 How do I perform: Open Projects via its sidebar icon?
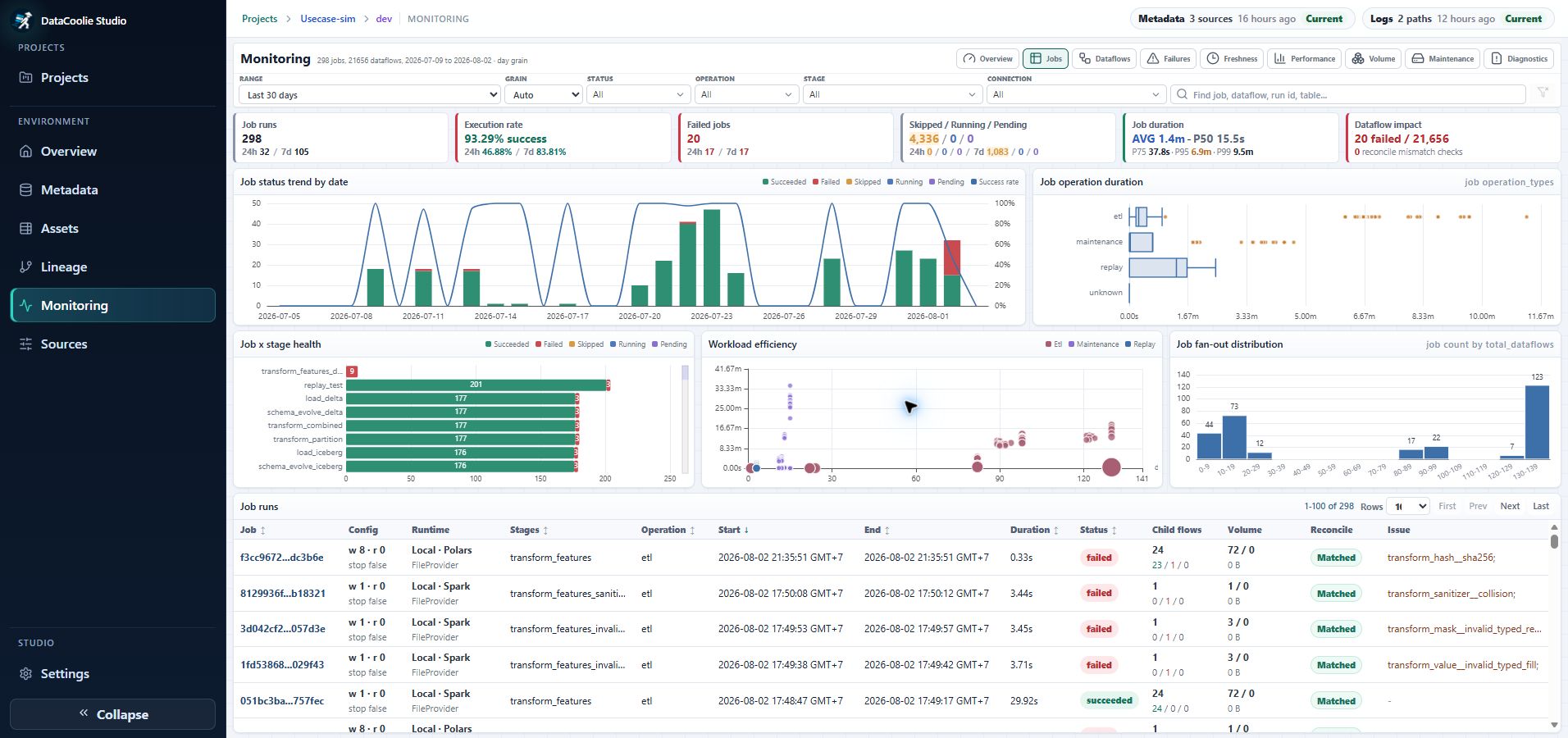[x=25, y=78]
